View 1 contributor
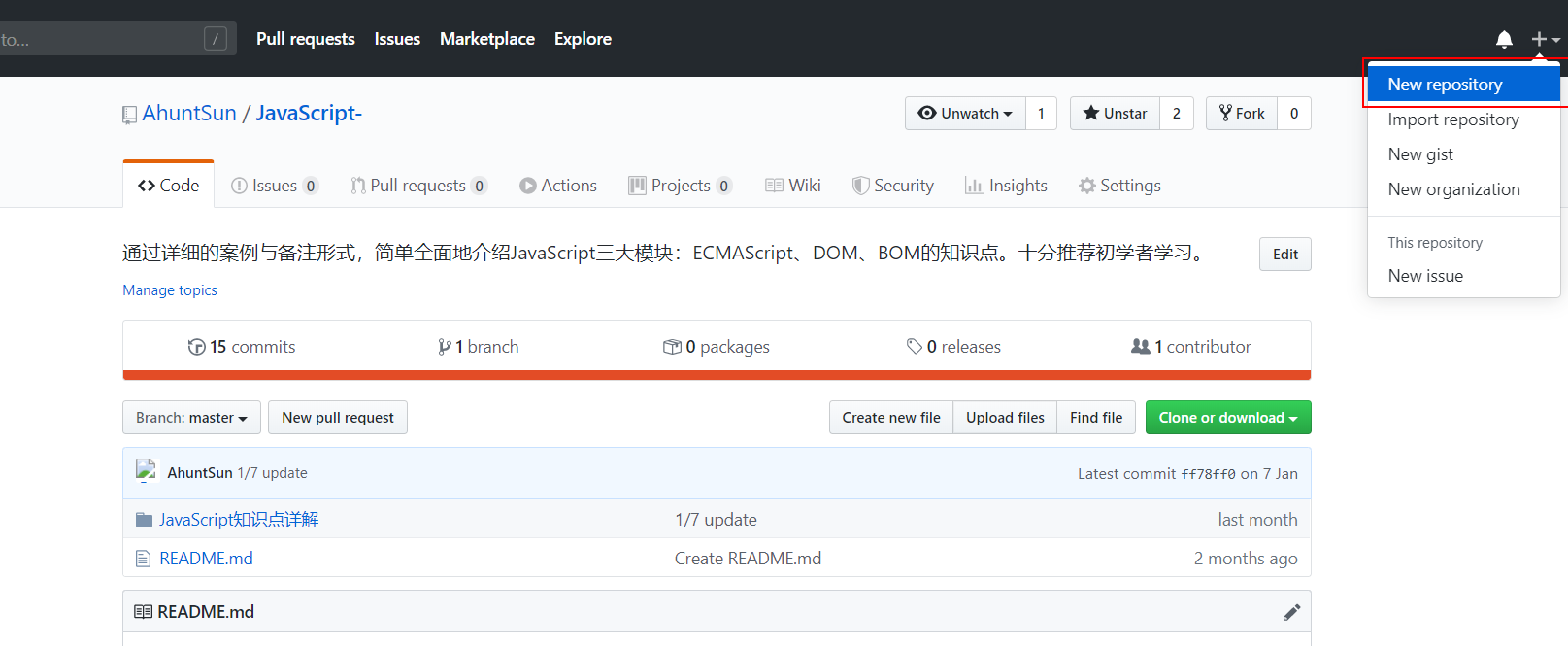 click(1191, 347)
